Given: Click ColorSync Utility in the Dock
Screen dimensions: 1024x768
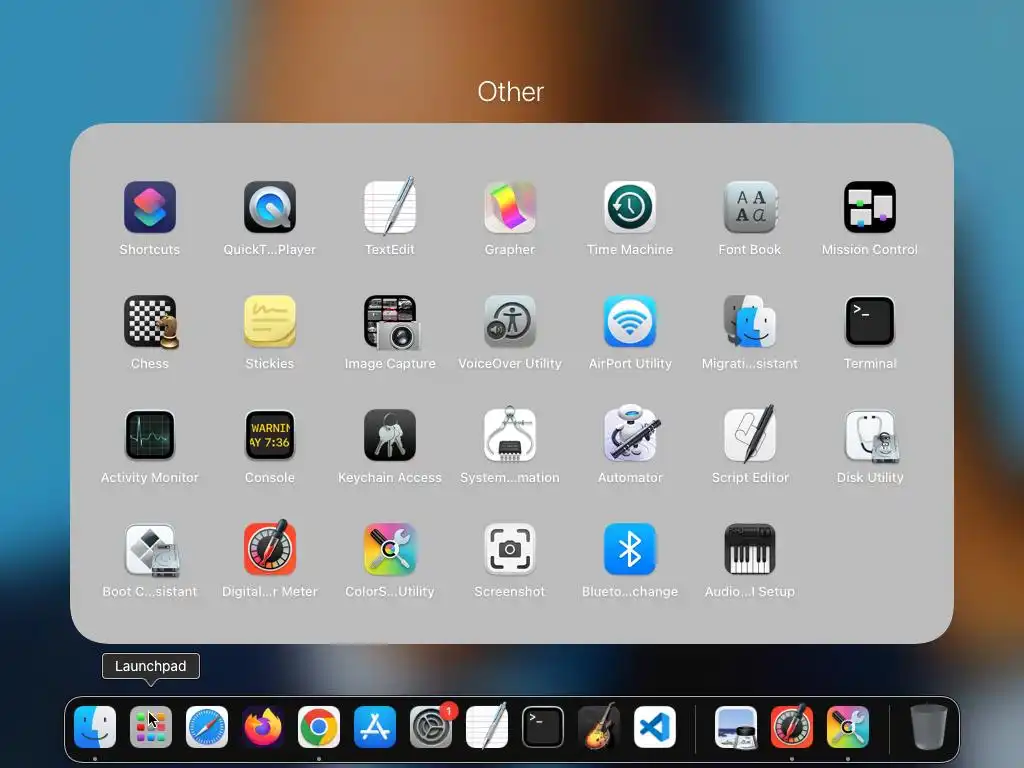Looking at the screenshot, I should coord(848,727).
